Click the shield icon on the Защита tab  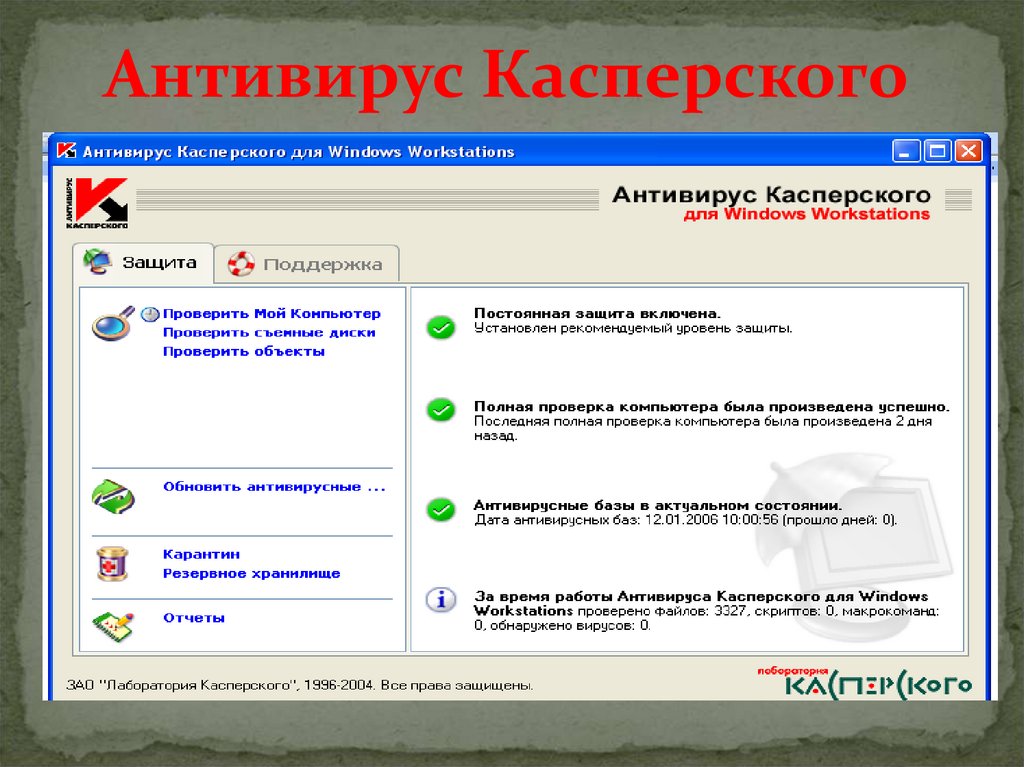click(98, 261)
